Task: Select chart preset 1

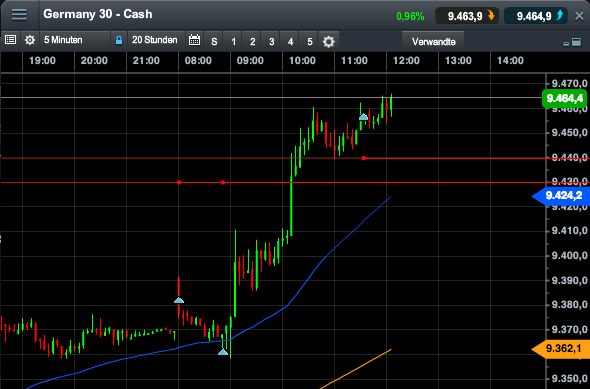Action: point(233,41)
